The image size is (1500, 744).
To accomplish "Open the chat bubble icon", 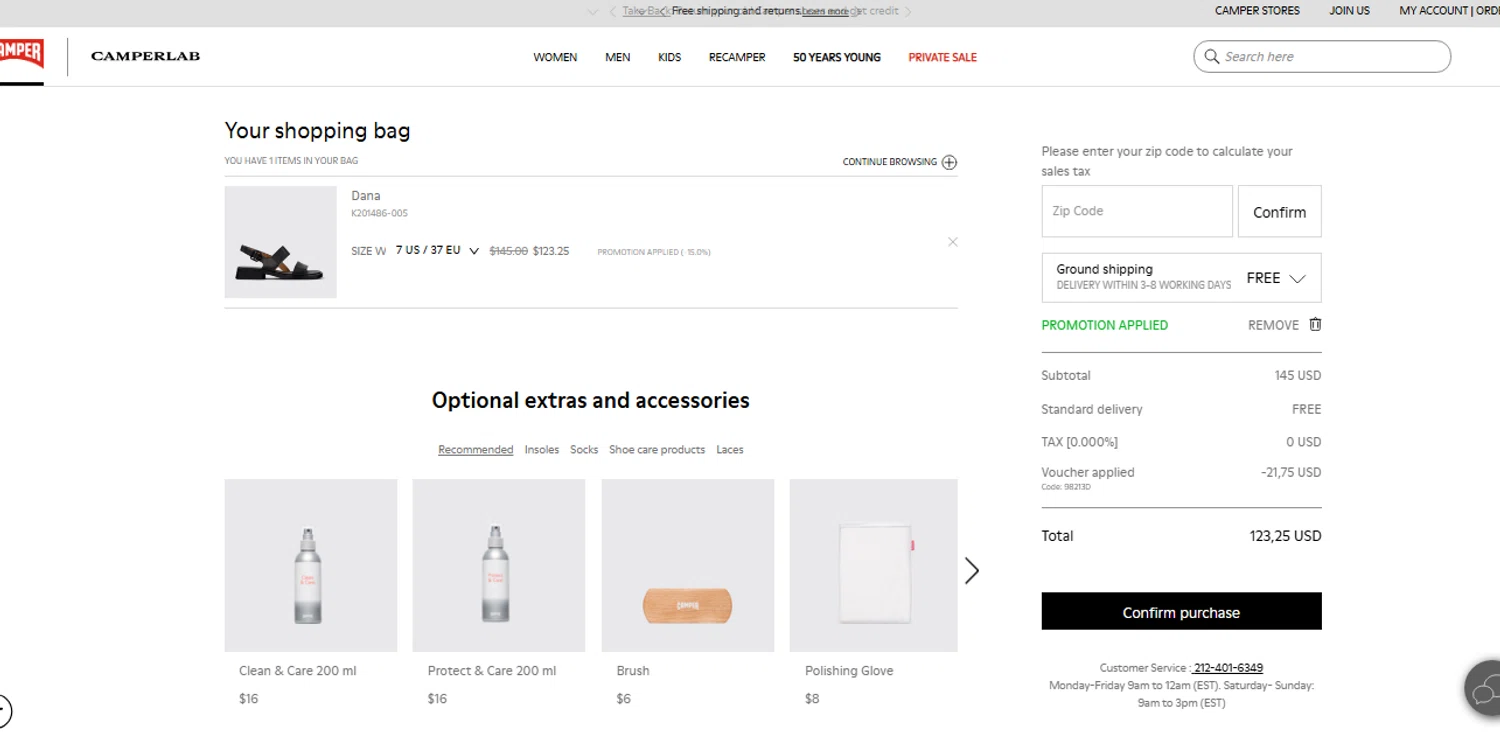I will tap(1484, 688).
